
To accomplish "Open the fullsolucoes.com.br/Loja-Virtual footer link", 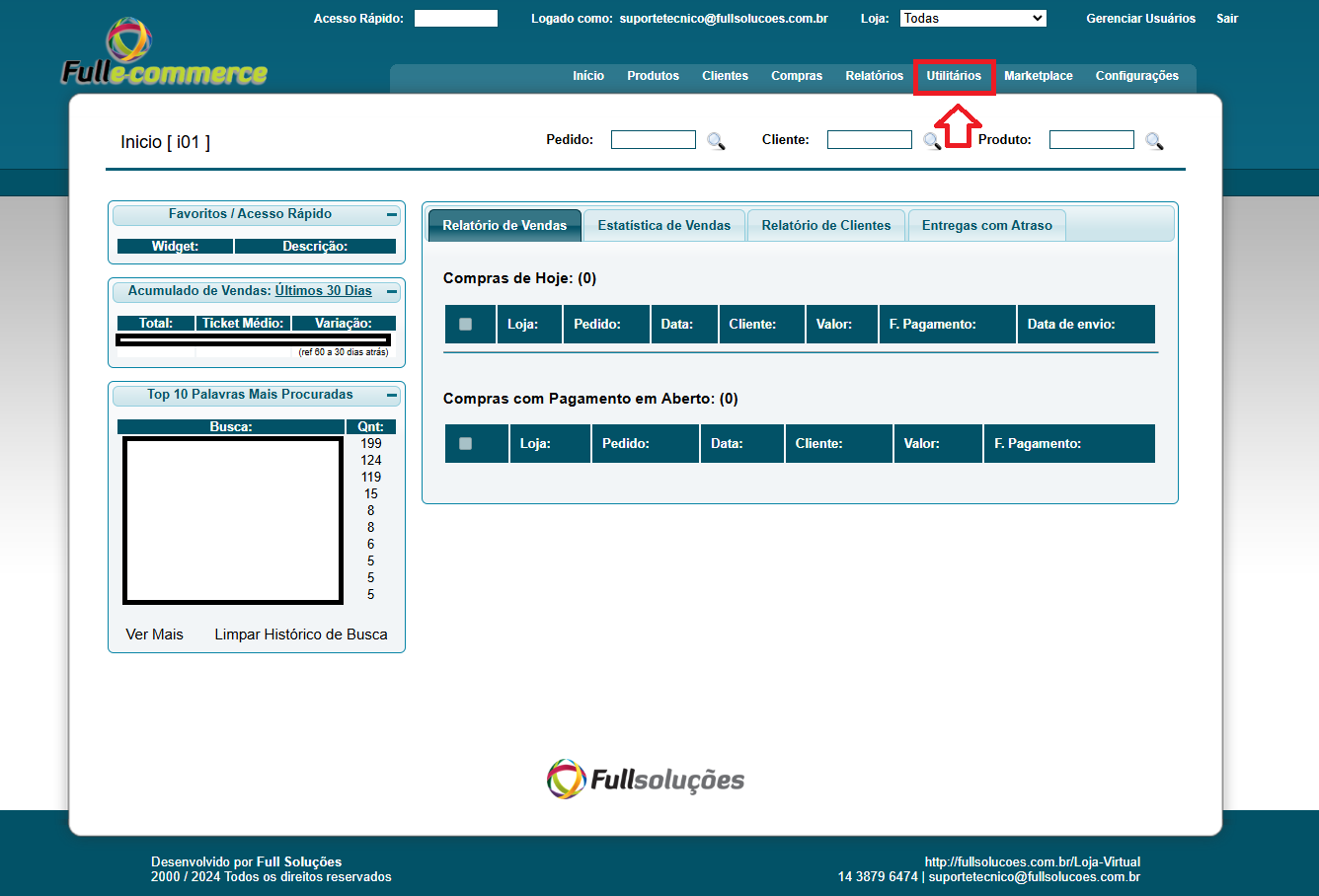I will (1033, 861).
